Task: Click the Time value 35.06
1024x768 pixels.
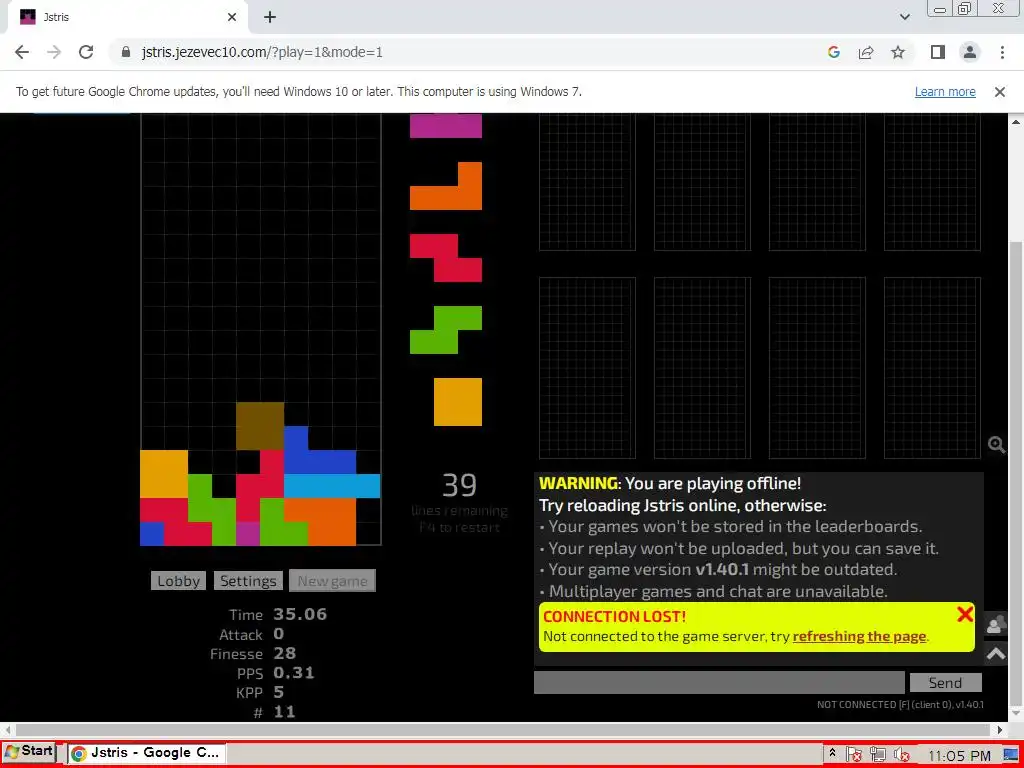Action: coord(300,615)
